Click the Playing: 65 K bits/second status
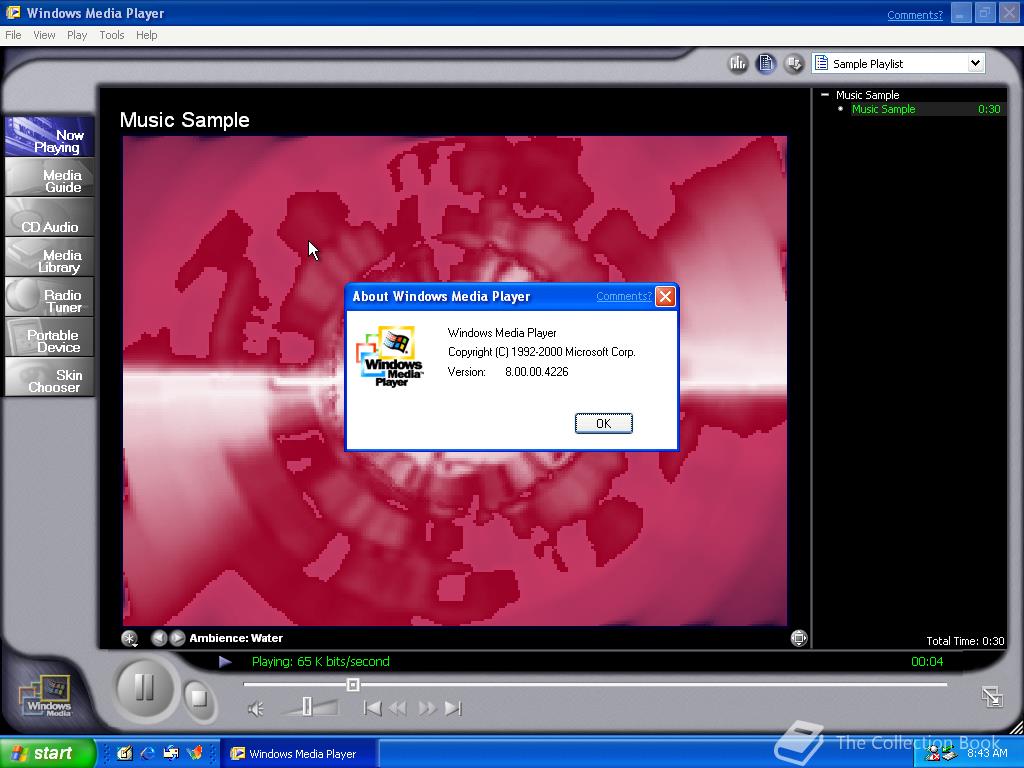Screen dimensions: 1024x768 [x=321, y=662]
